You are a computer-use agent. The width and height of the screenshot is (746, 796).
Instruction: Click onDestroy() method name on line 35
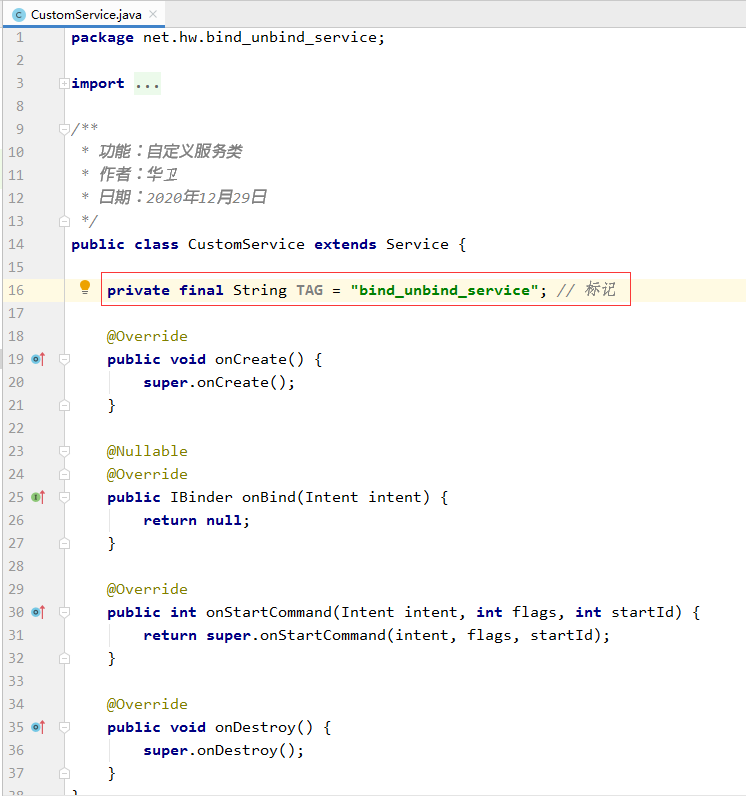point(264,727)
